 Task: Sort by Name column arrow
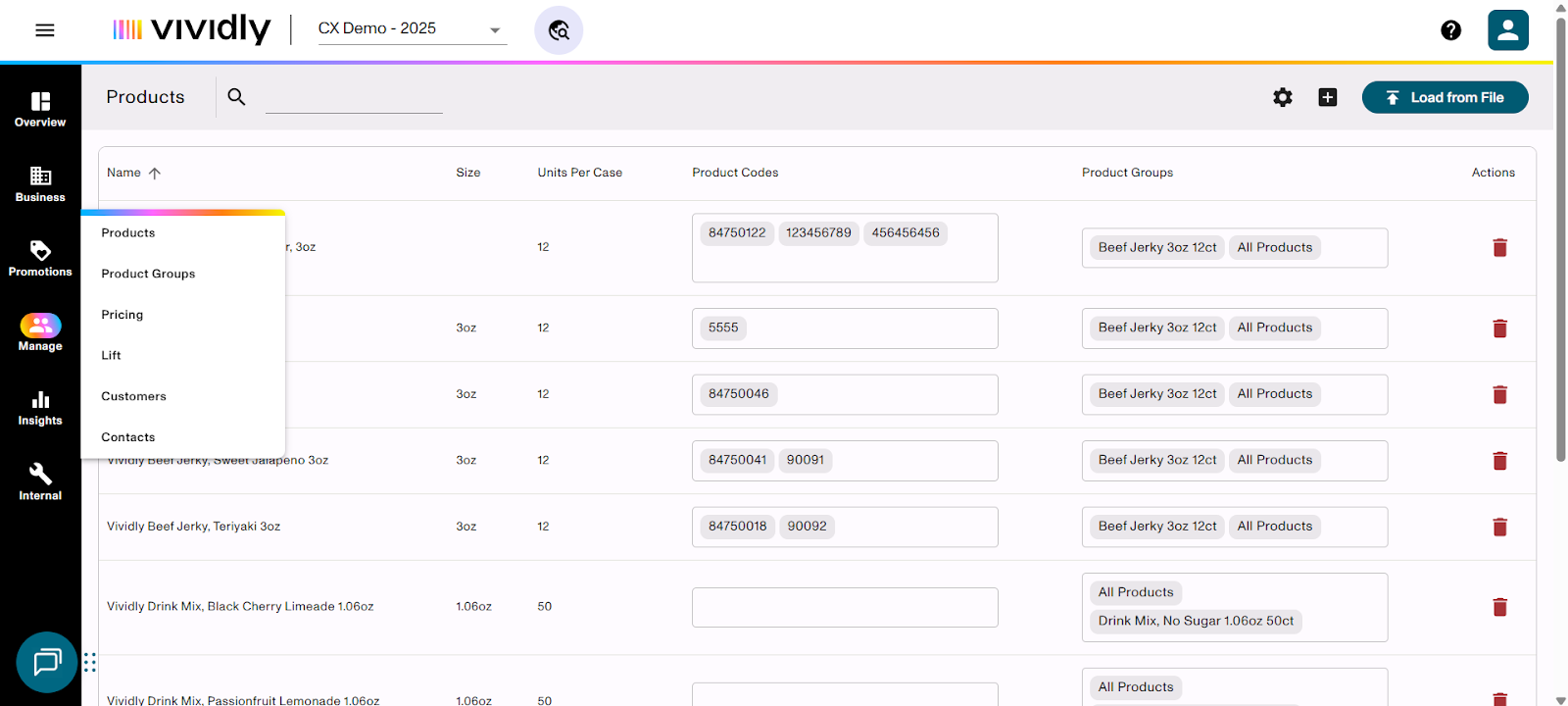pos(155,173)
